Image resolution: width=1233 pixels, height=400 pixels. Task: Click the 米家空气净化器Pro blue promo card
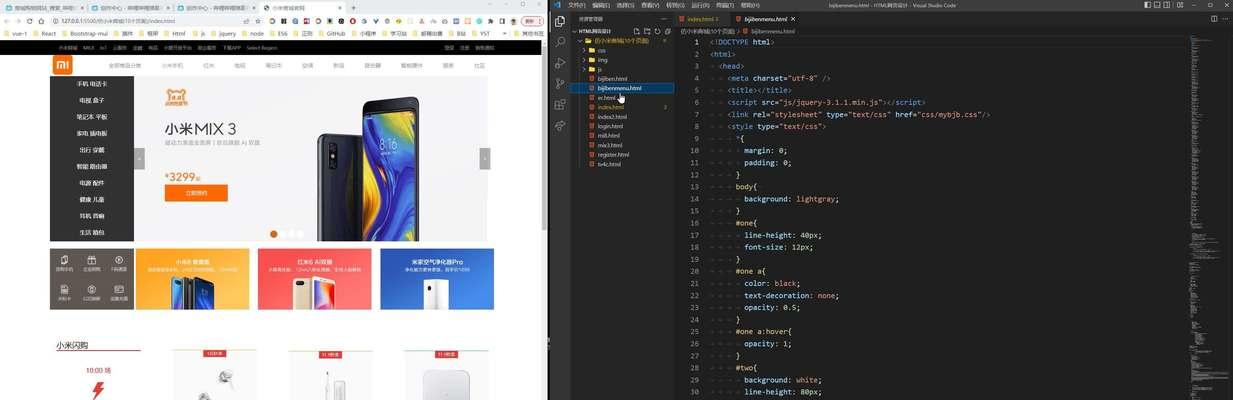(x=437, y=279)
